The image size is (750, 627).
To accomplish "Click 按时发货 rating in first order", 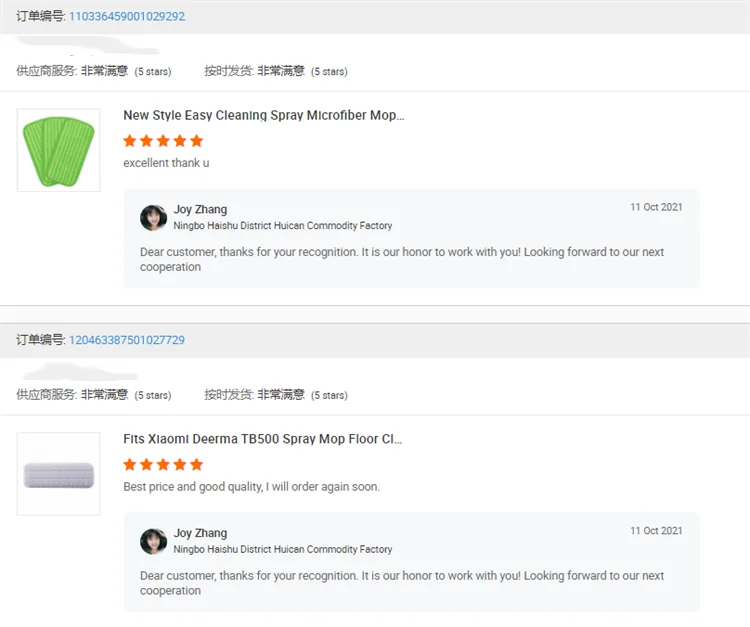I will point(276,71).
